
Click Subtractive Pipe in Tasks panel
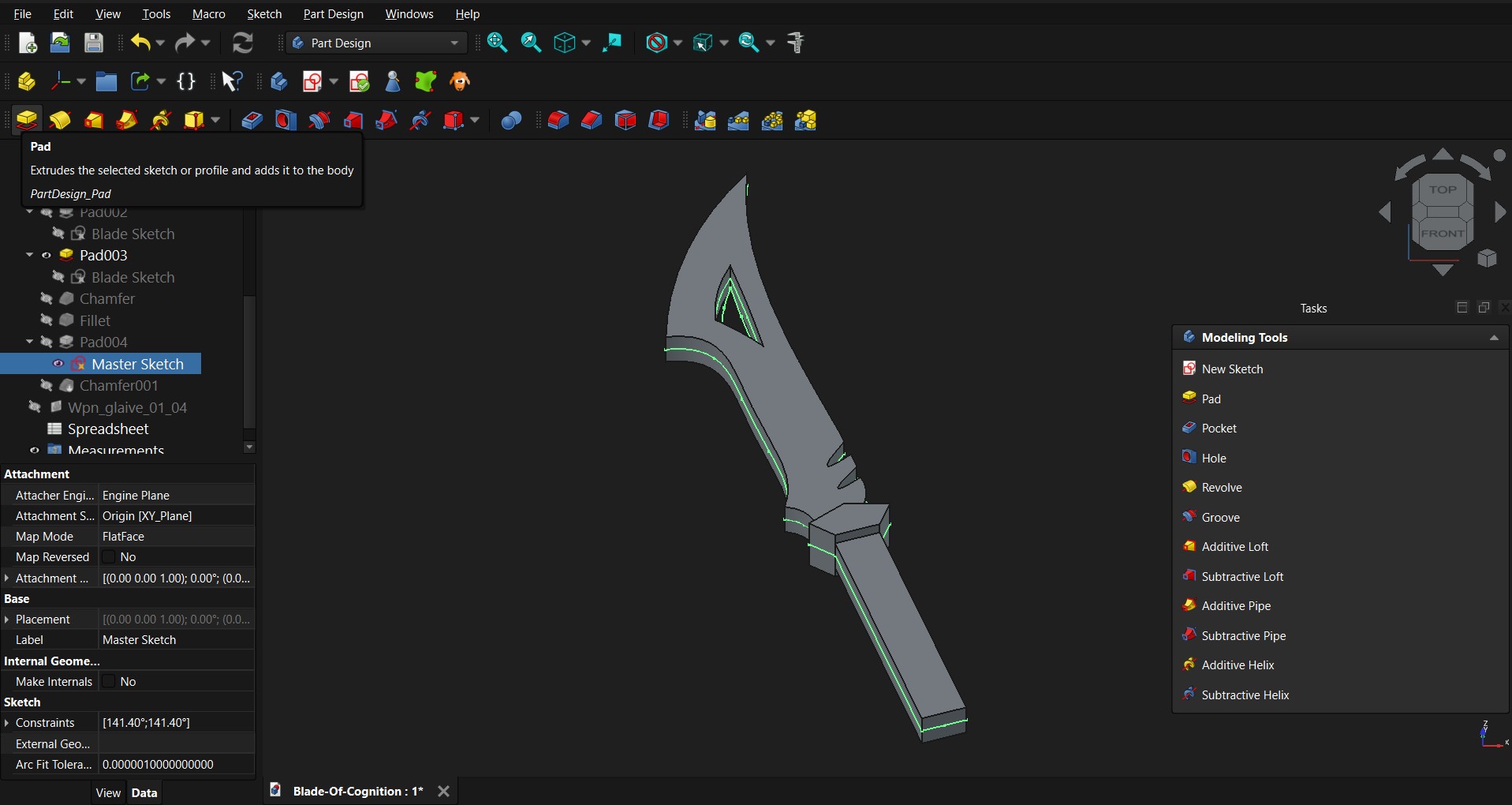tap(1244, 636)
